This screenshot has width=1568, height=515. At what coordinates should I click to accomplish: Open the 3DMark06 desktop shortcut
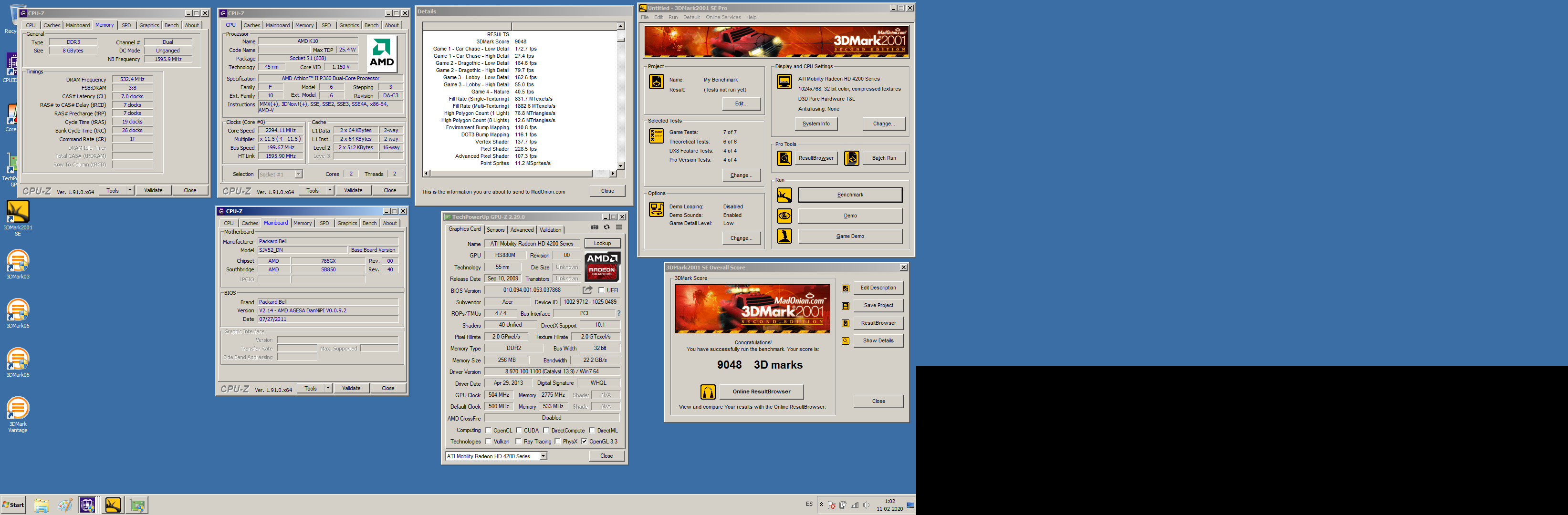click(x=18, y=362)
